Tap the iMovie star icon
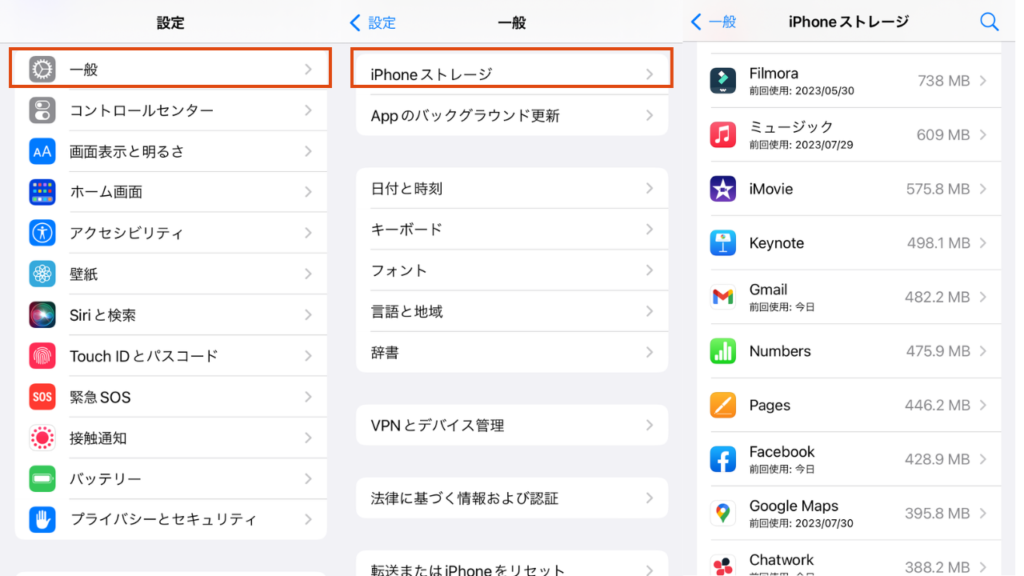1024x576 pixels. coord(723,189)
